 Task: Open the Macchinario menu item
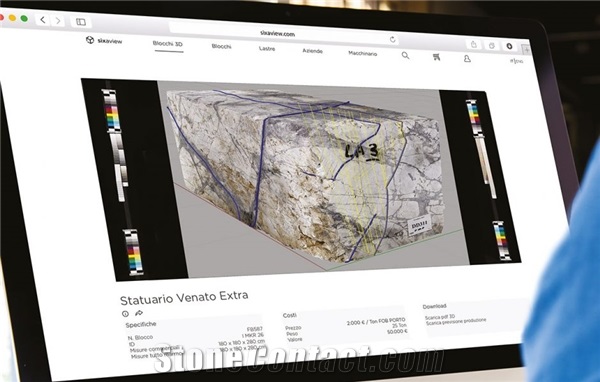point(363,54)
